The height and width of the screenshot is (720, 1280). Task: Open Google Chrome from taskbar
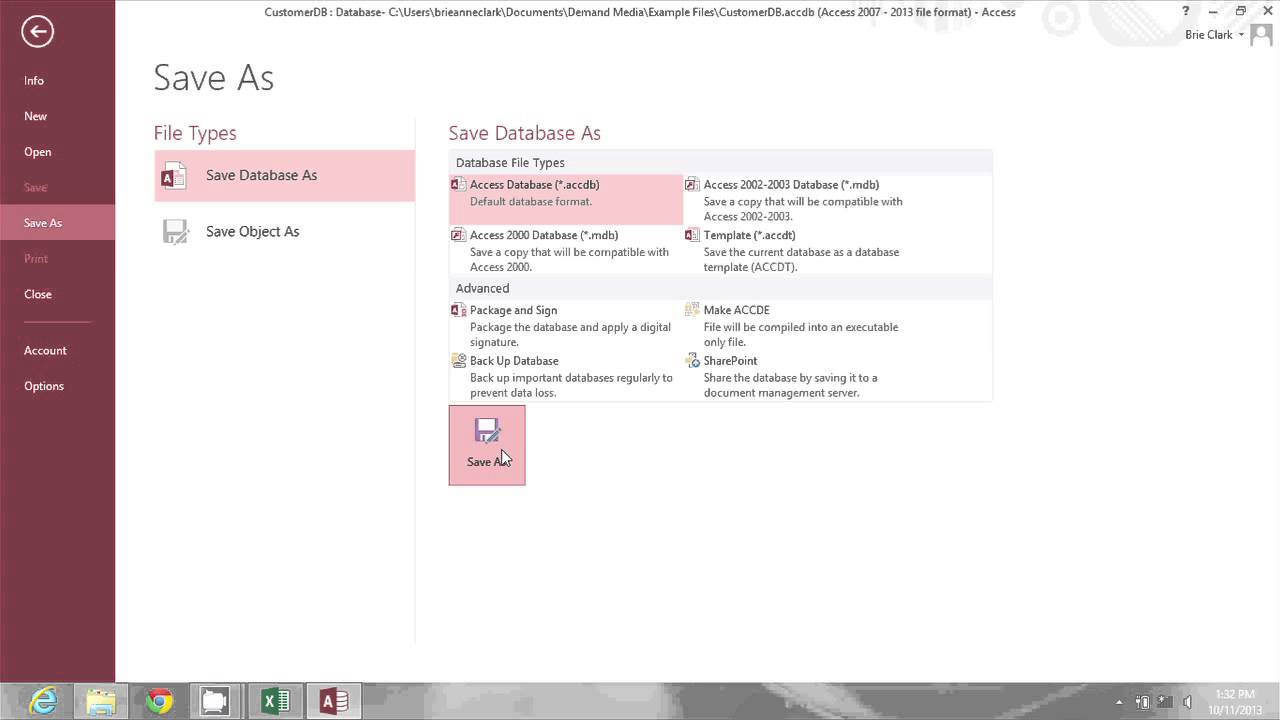click(x=159, y=701)
